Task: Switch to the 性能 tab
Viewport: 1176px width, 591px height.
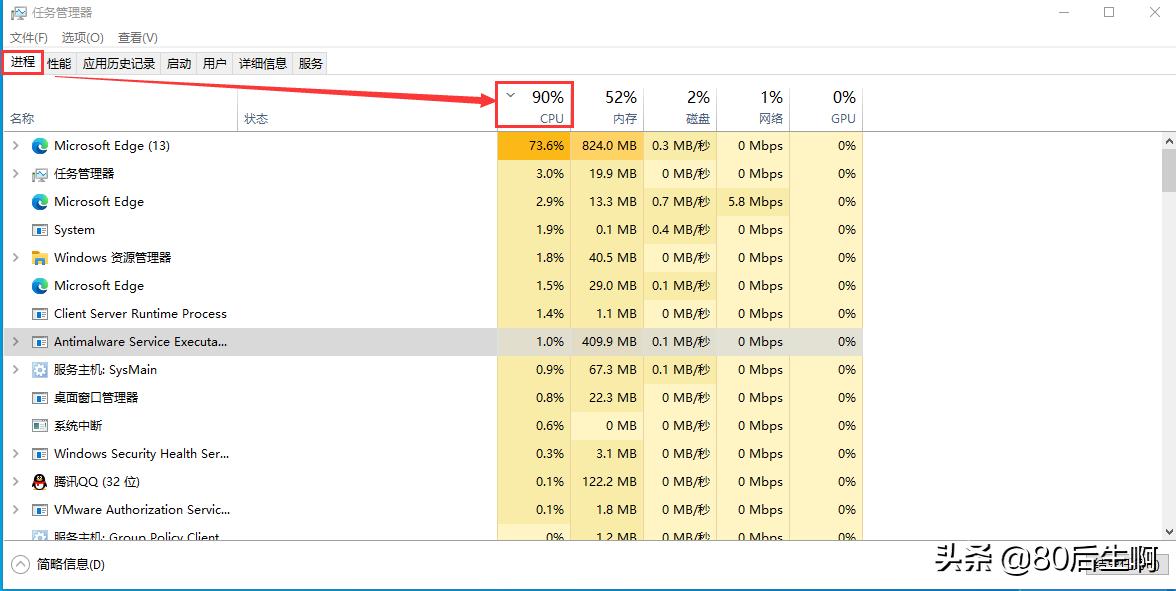Action: coord(59,63)
